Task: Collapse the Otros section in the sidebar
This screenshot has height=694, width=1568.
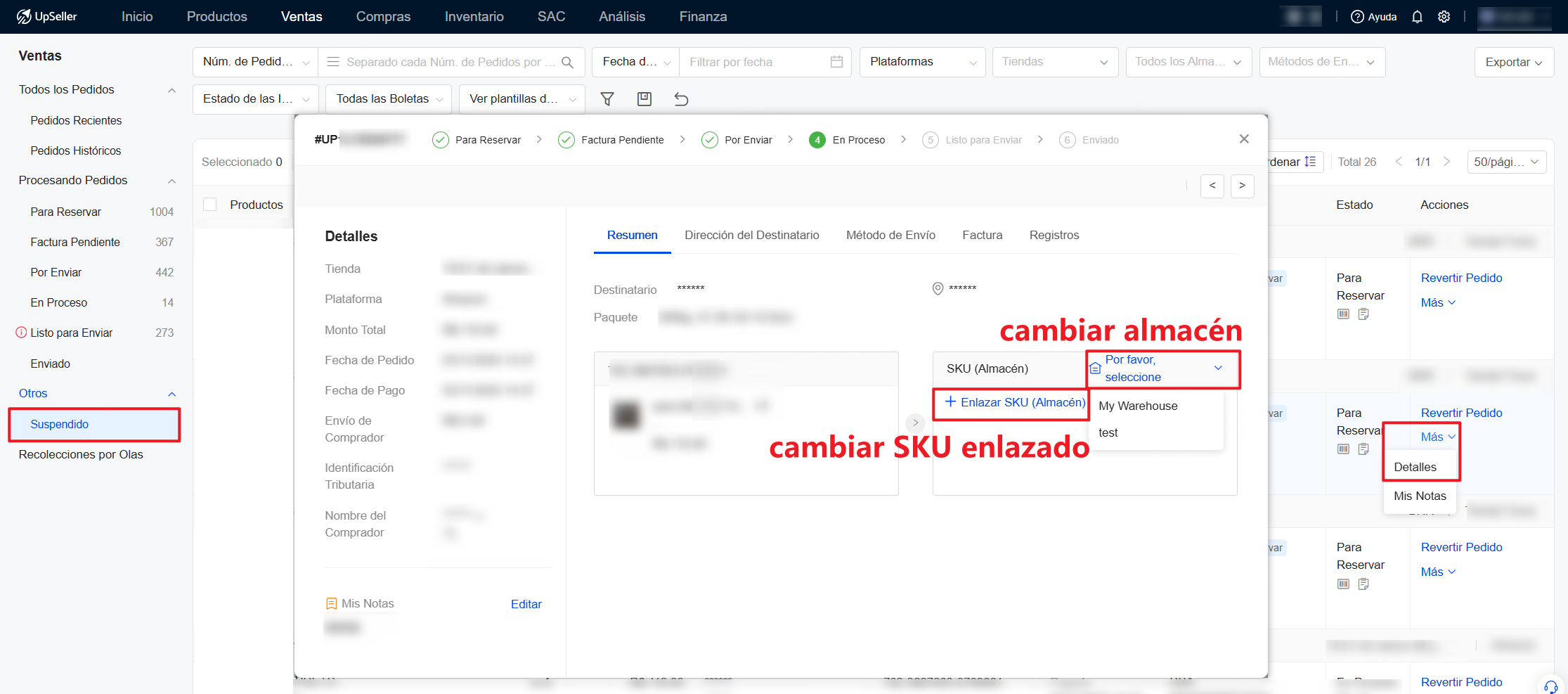Action: point(172,393)
